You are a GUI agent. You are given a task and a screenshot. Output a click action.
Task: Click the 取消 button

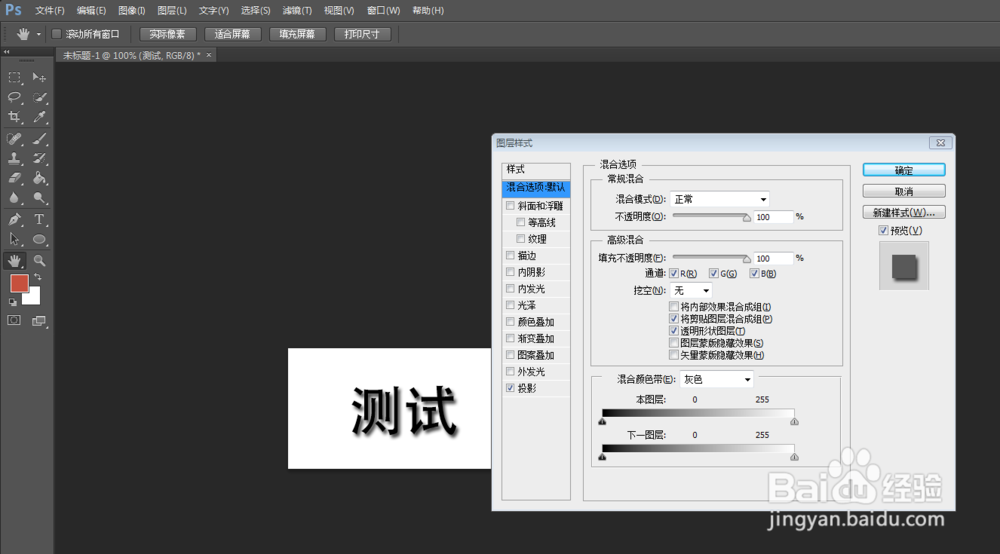coord(904,191)
